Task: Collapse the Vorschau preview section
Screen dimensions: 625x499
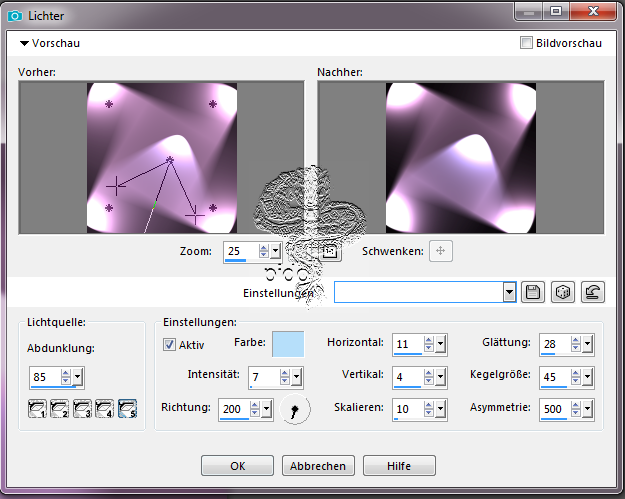Action: point(24,44)
